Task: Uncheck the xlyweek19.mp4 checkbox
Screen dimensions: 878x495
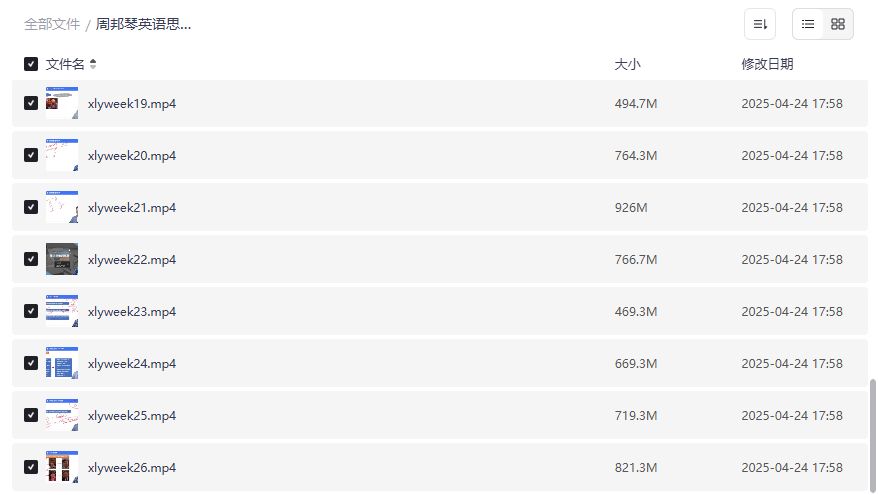Action: 31,103
